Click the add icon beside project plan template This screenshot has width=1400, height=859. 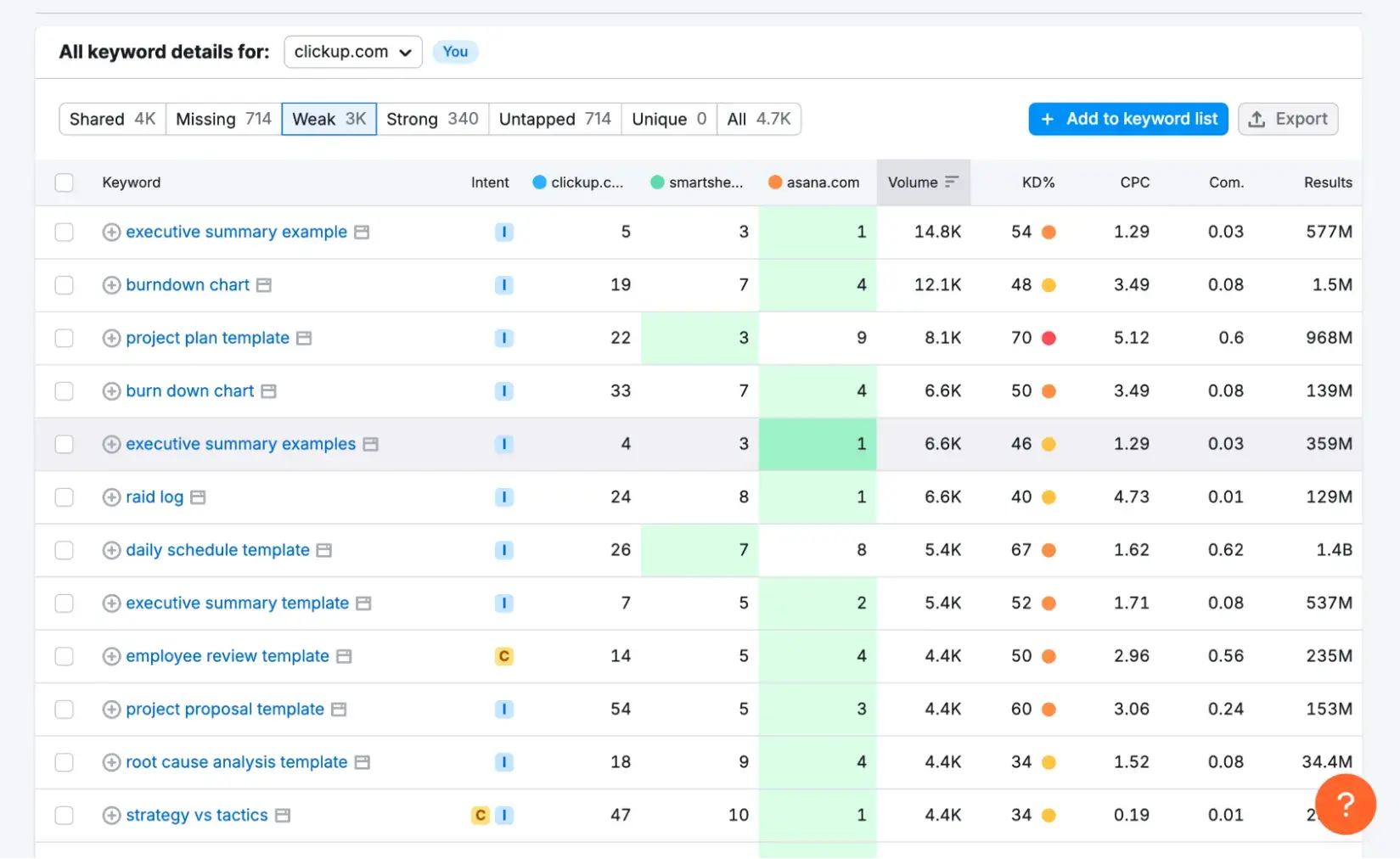pyautogui.click(x=111, y=338)
